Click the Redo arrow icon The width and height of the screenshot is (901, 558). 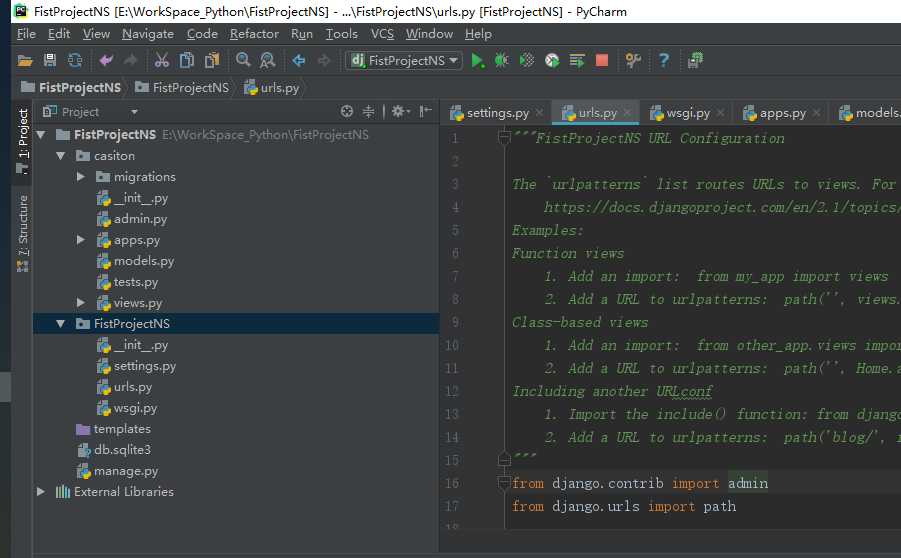point(130,60)
